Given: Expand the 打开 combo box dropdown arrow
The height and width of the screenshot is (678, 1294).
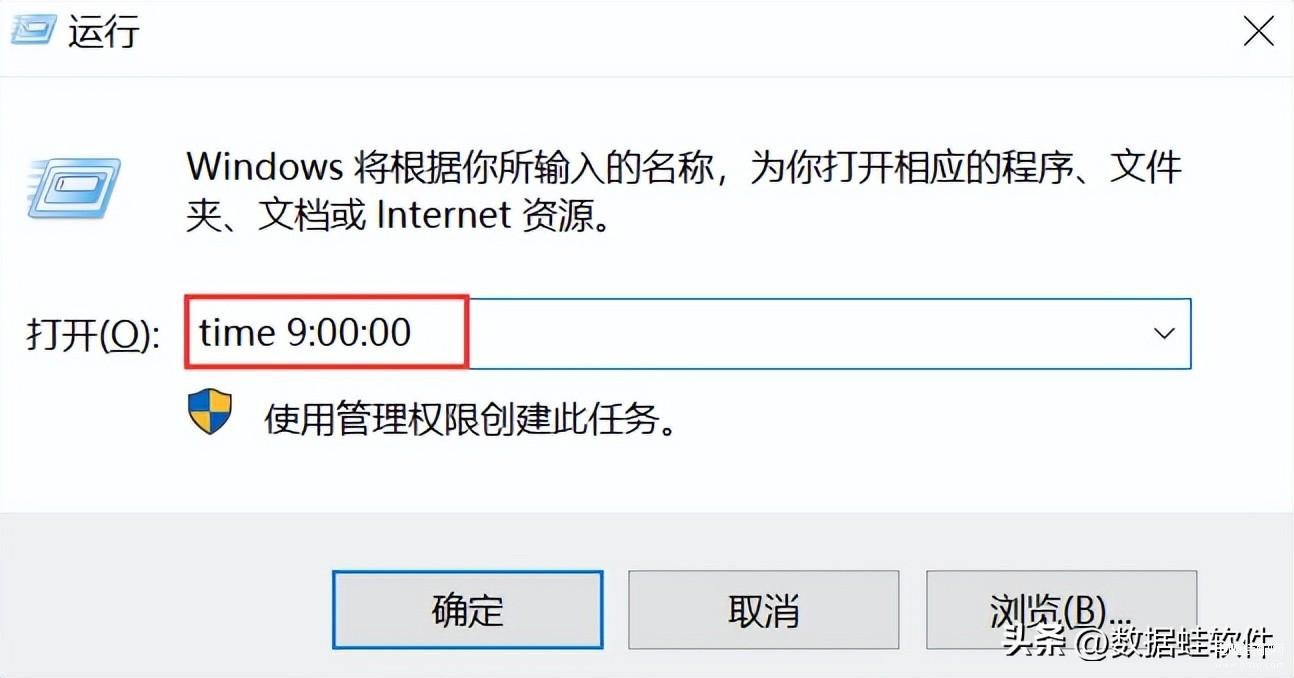Looking at the screenshot, I should pyautogui.click(x=1164, y=333).
